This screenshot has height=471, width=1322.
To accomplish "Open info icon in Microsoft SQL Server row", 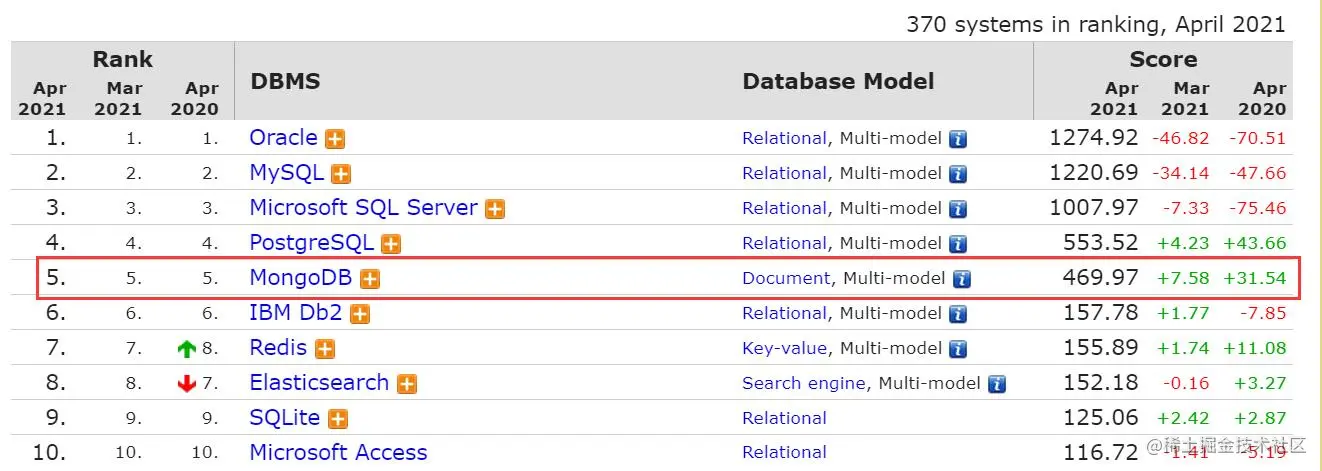I will [x=958, y=209].
